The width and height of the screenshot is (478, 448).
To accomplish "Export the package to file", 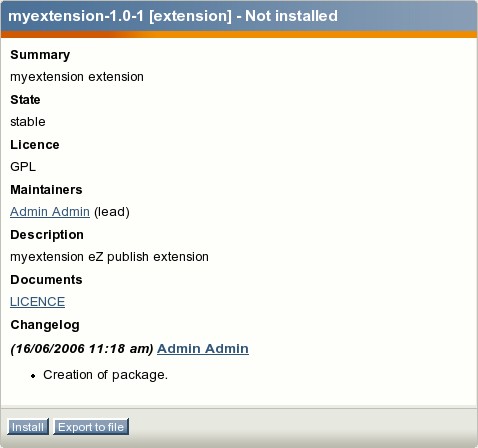I will [91, 427].
